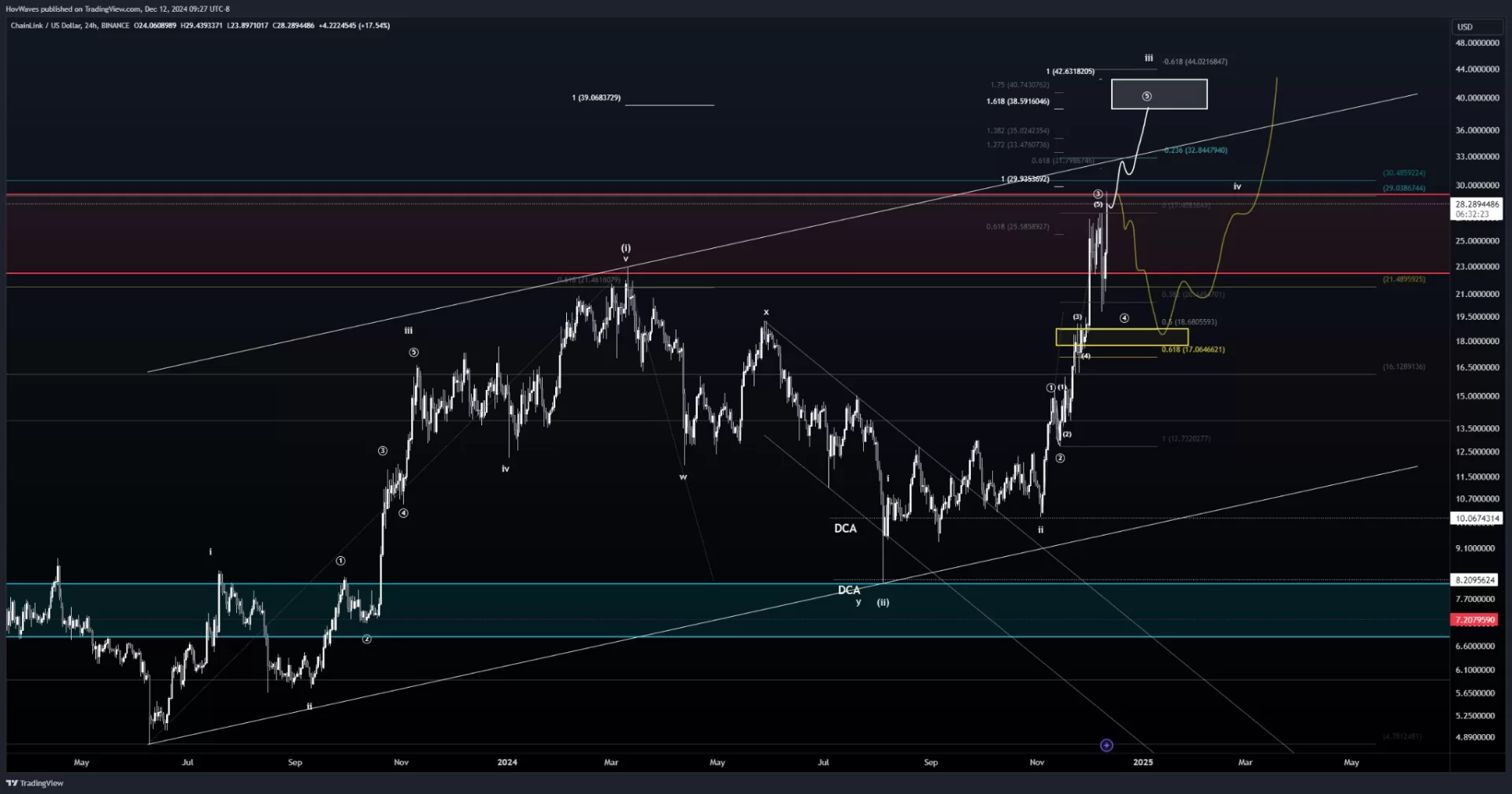Select the yellow support zone rectangle
Viewport: 1512px width, 794px height.
(x=1121, y=337)
